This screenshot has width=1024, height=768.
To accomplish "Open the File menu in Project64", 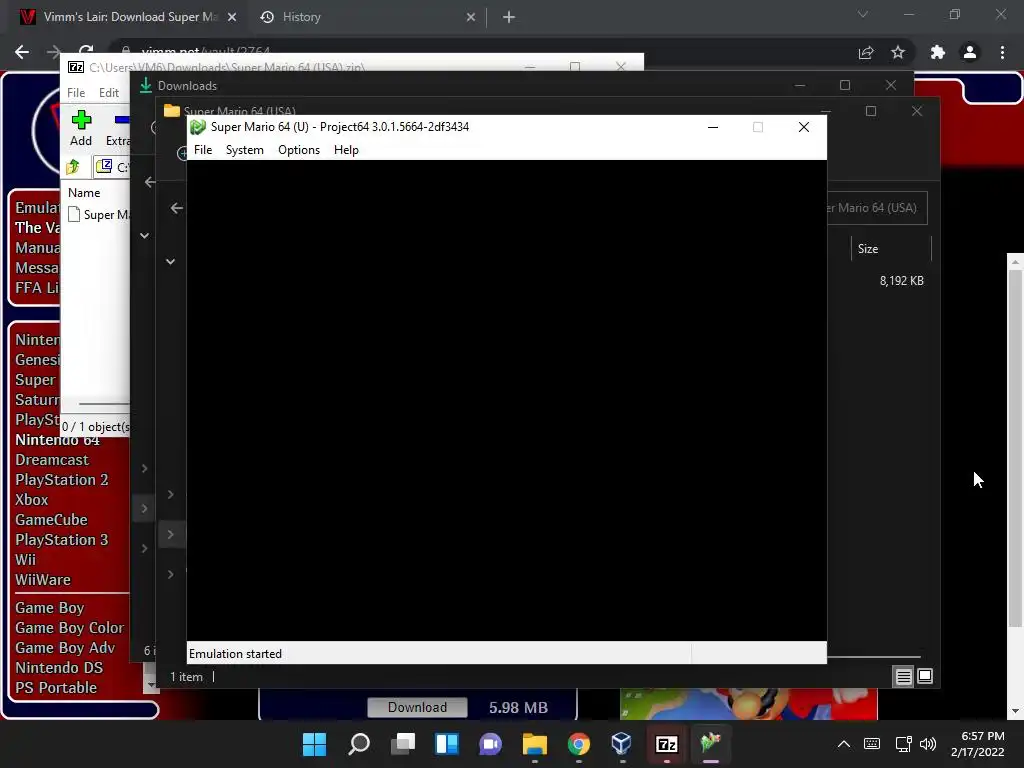I will coord(203,150).
